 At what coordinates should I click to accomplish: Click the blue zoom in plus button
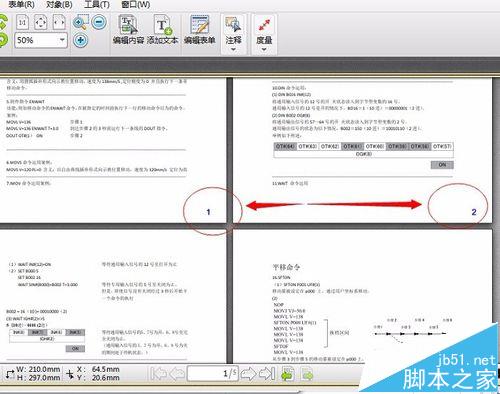tap(80, 40)
